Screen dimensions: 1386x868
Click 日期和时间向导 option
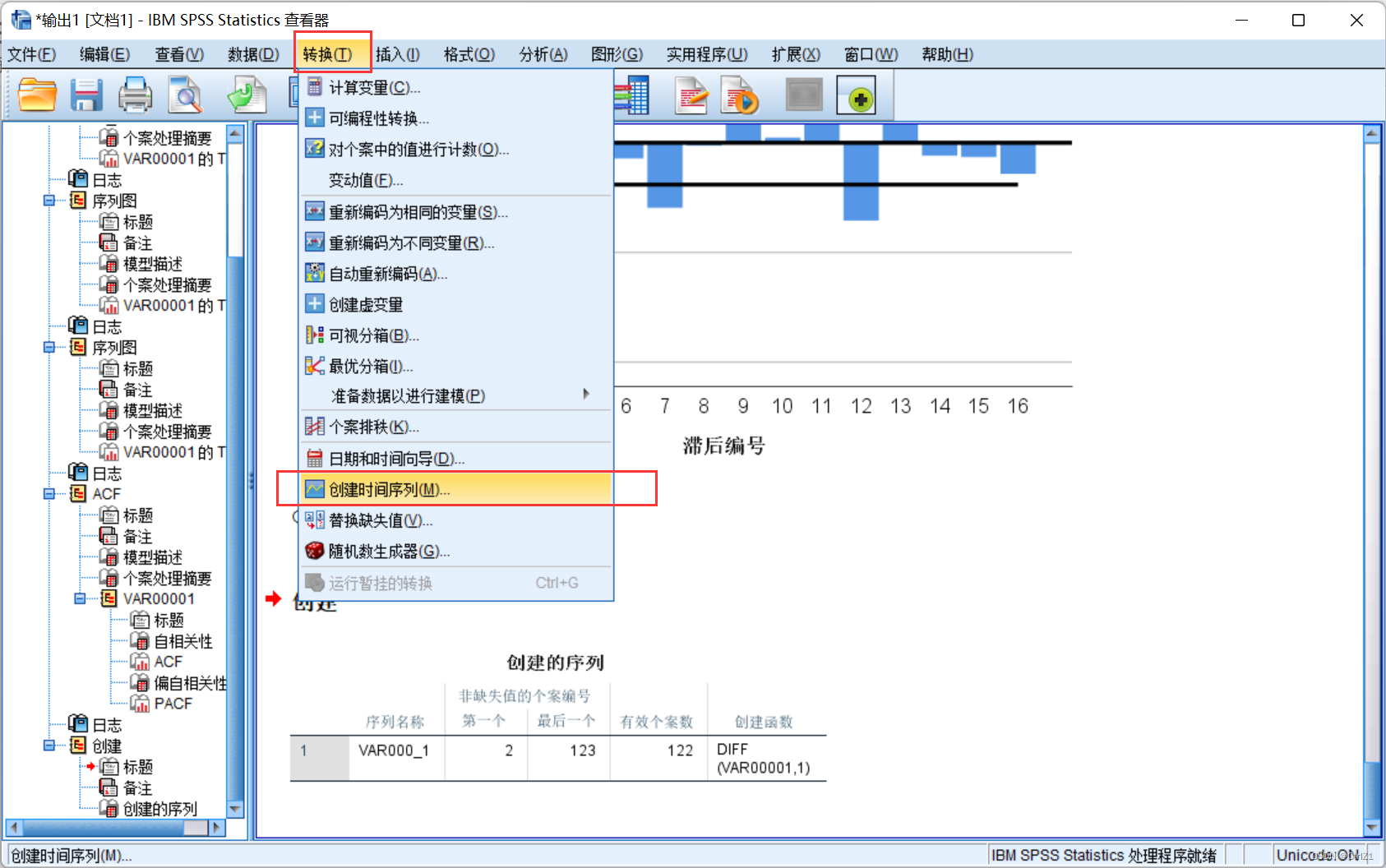[395, 458]
